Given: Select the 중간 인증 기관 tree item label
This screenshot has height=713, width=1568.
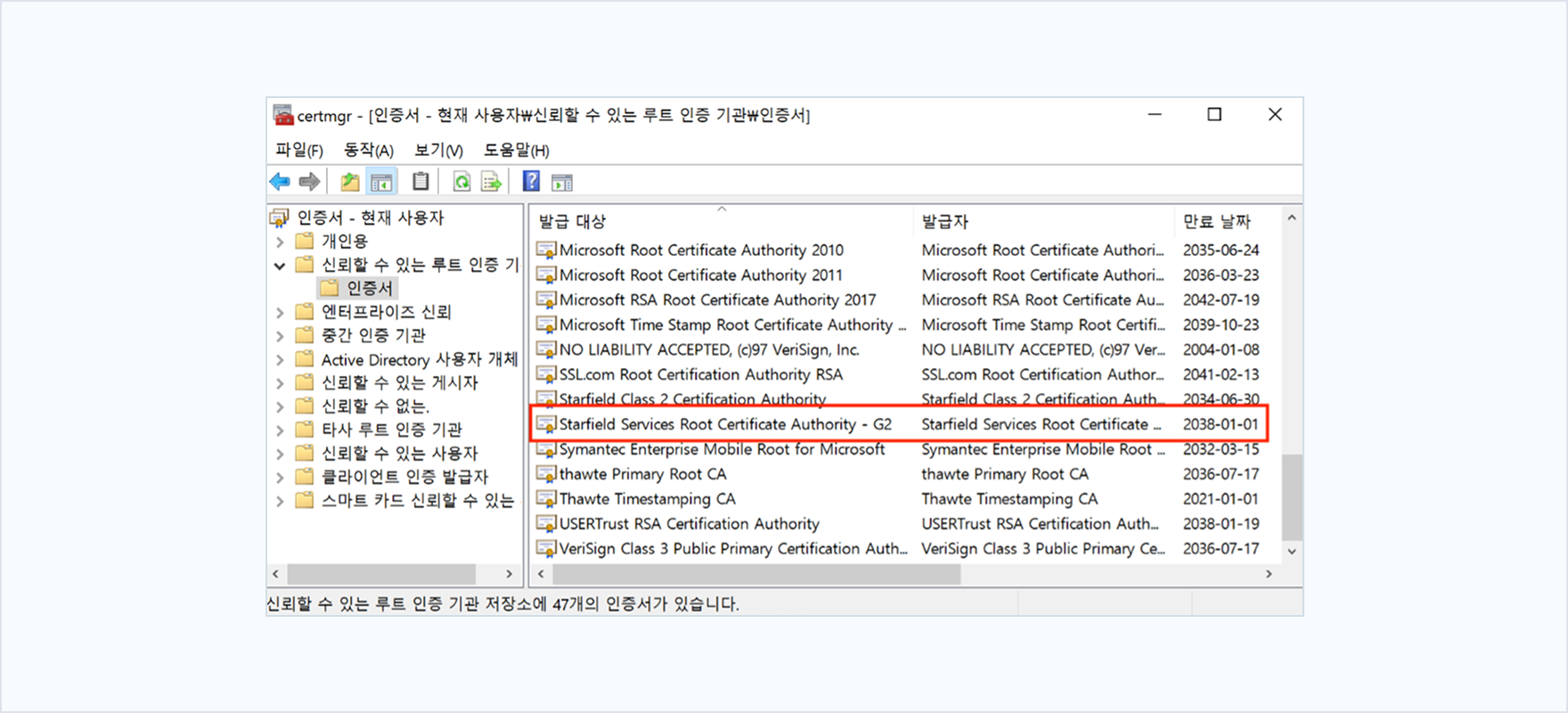Looking at the screenshot, I should point(373,335).
